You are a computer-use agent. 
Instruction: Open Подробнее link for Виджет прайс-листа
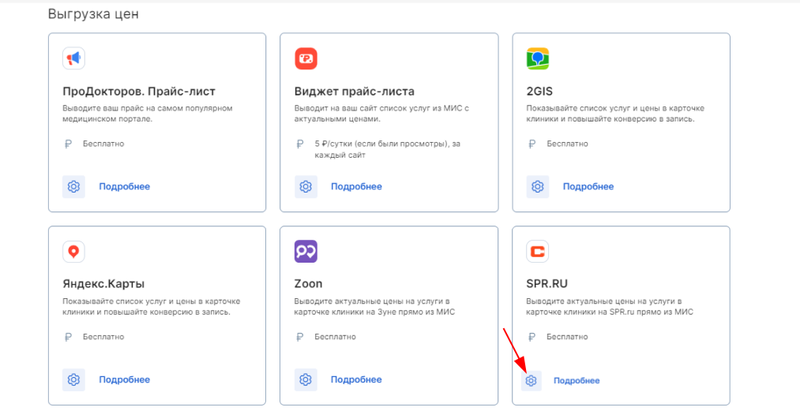(356, 187)
